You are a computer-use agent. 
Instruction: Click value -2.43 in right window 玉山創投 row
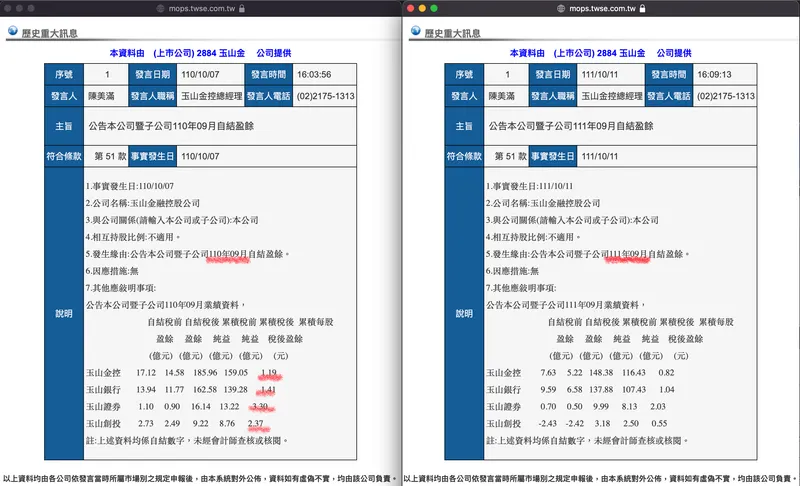547,423
